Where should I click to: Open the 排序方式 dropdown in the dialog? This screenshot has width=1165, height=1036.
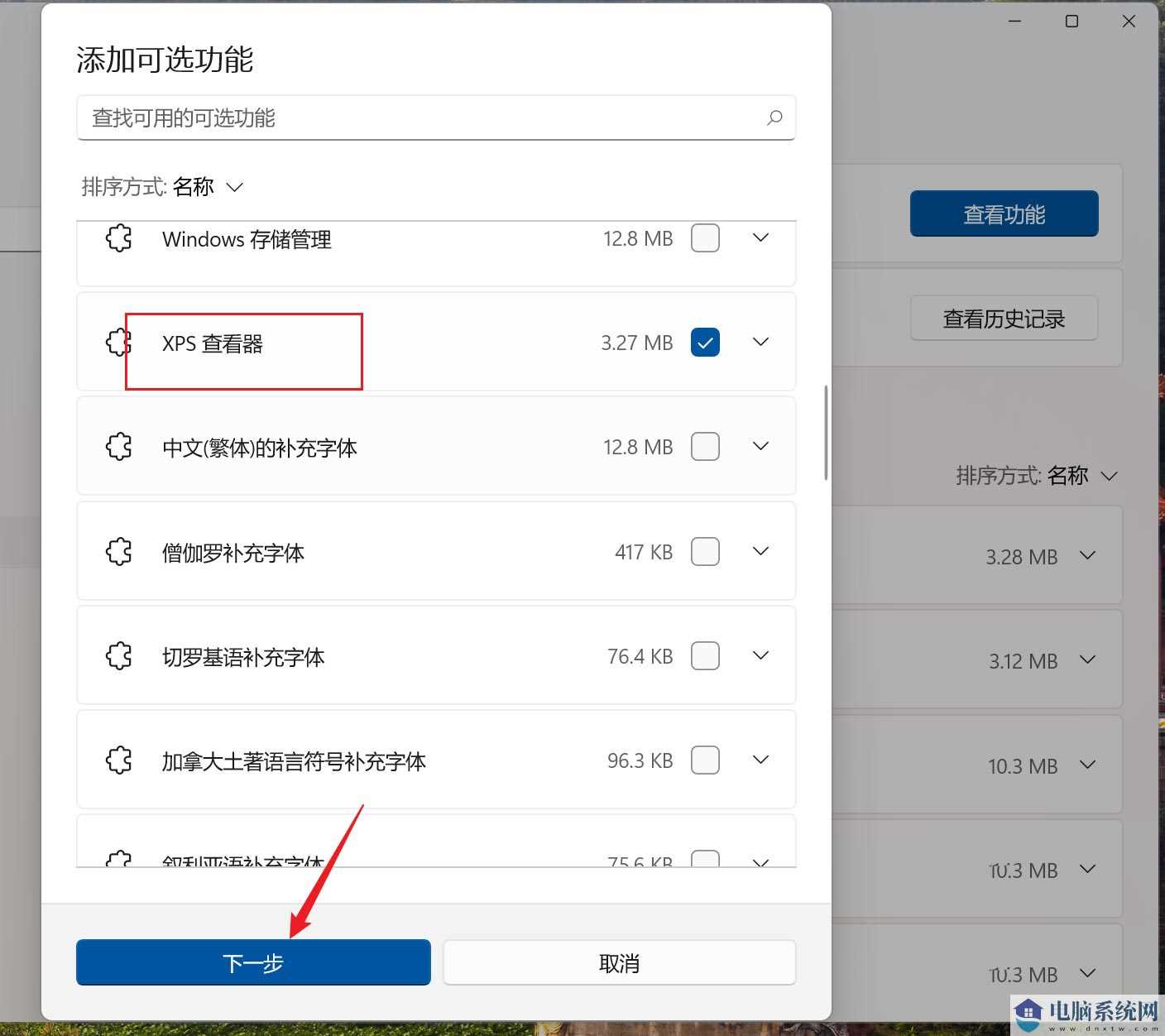pyautogui.click(x=162, y=187)
